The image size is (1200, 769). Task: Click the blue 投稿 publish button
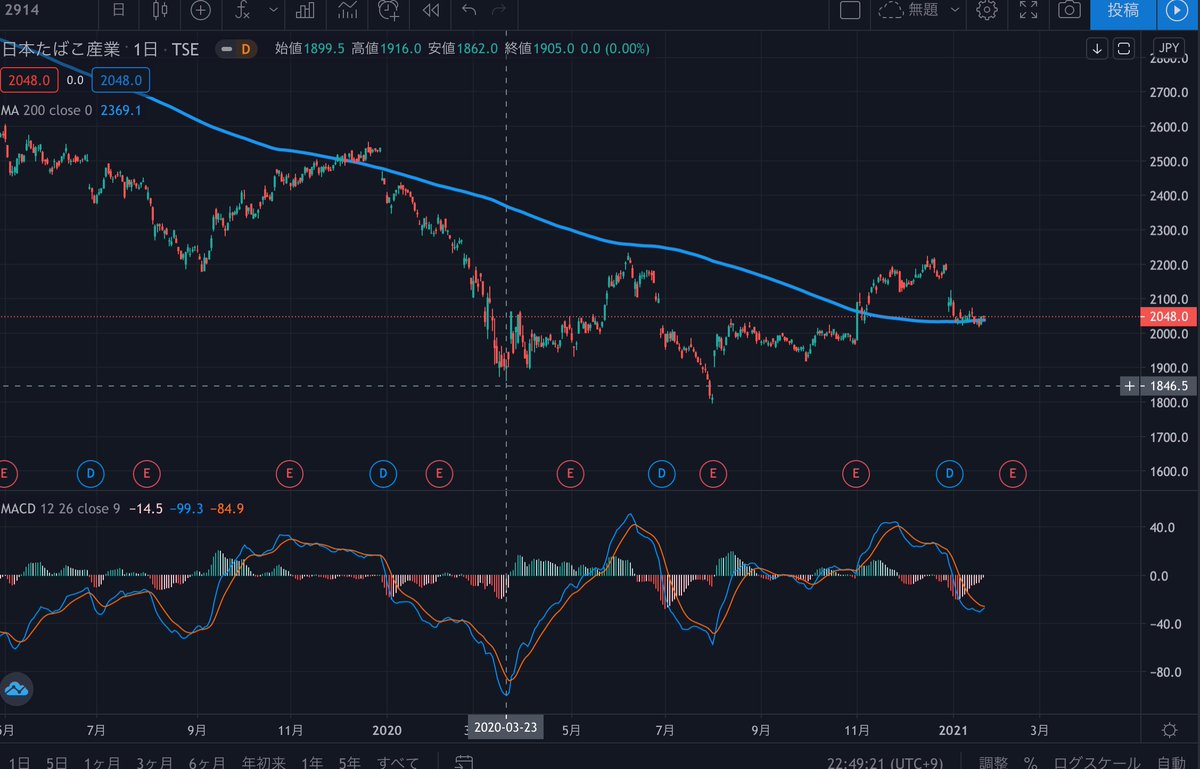[1122, 11]
